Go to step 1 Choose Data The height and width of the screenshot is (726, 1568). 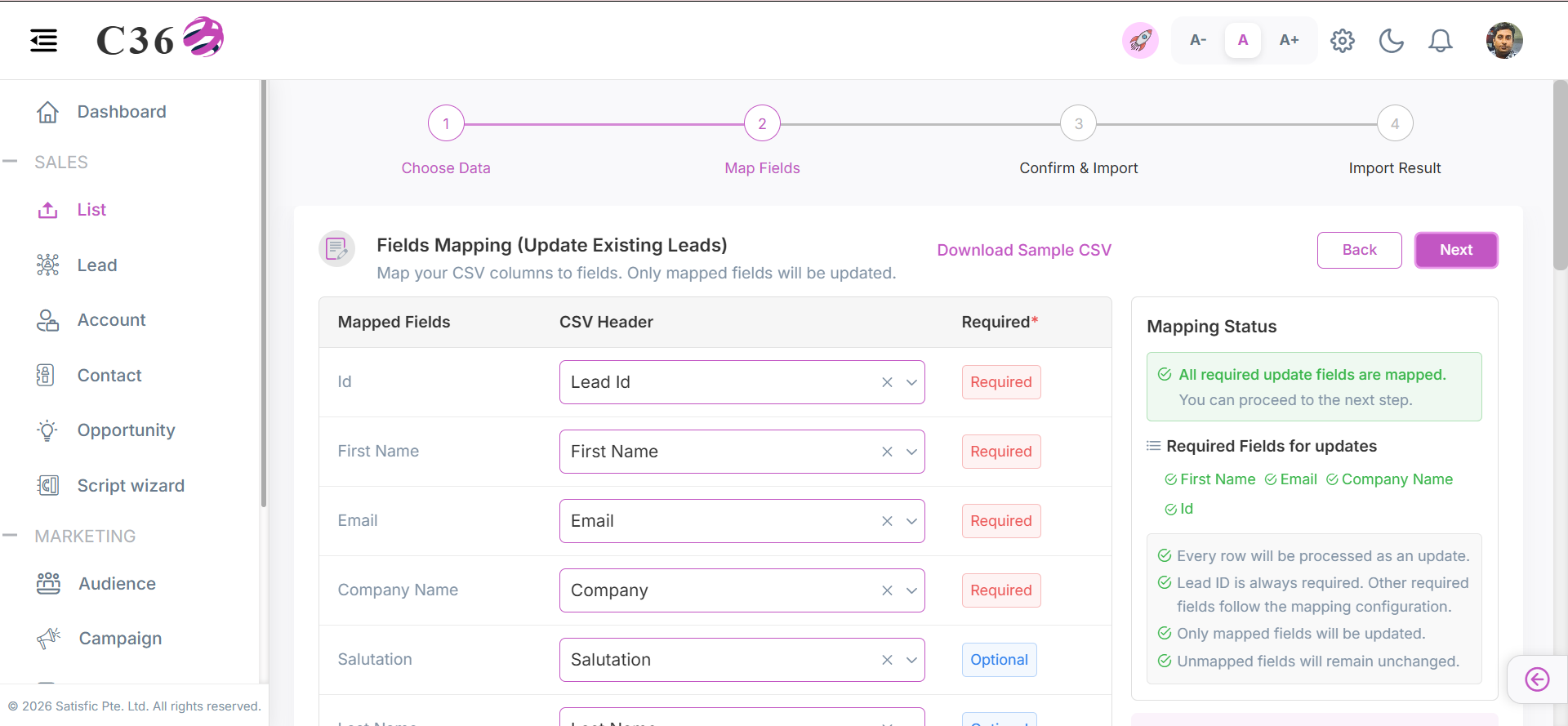446,123
